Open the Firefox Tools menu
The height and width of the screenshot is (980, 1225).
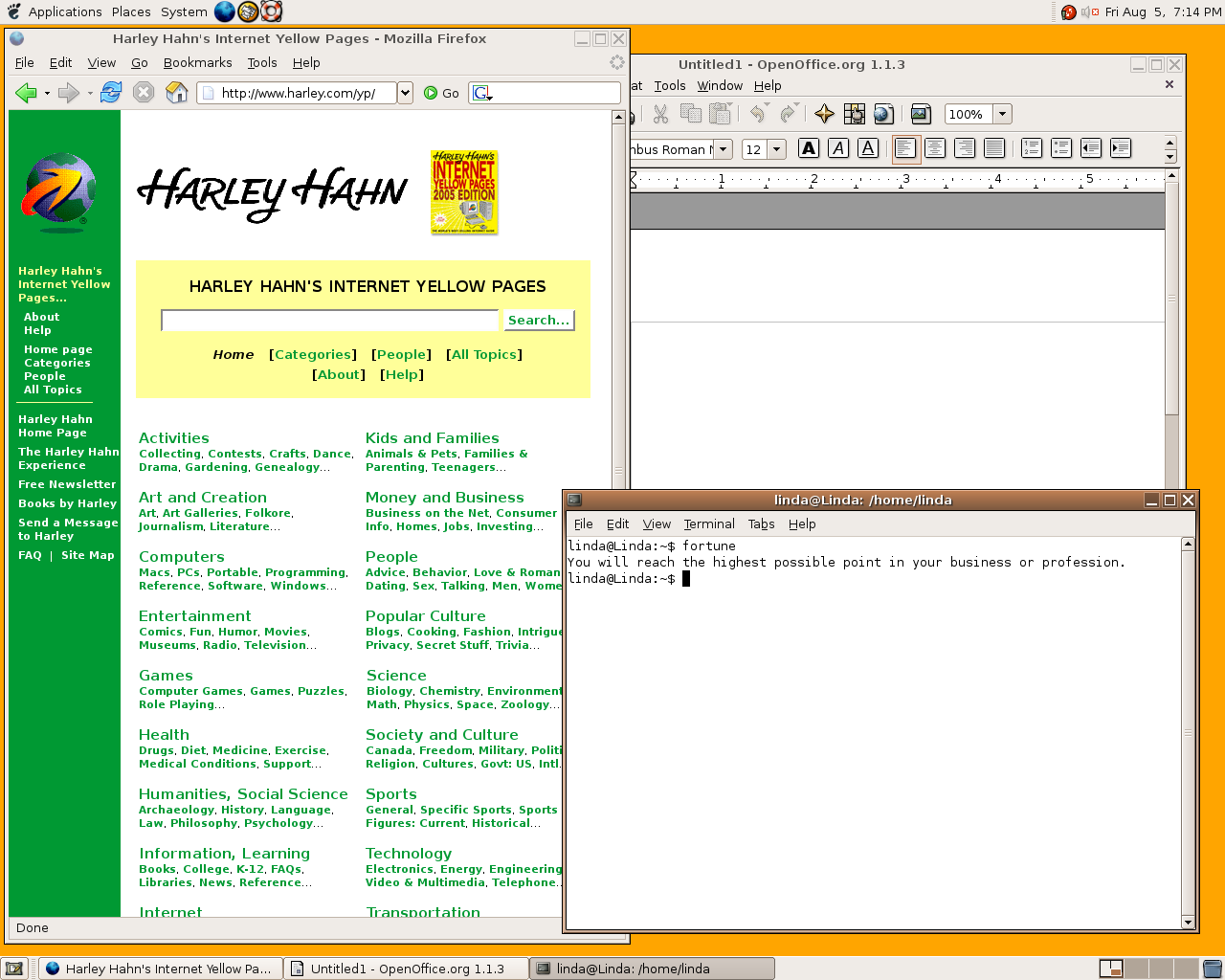pos(262,63)
